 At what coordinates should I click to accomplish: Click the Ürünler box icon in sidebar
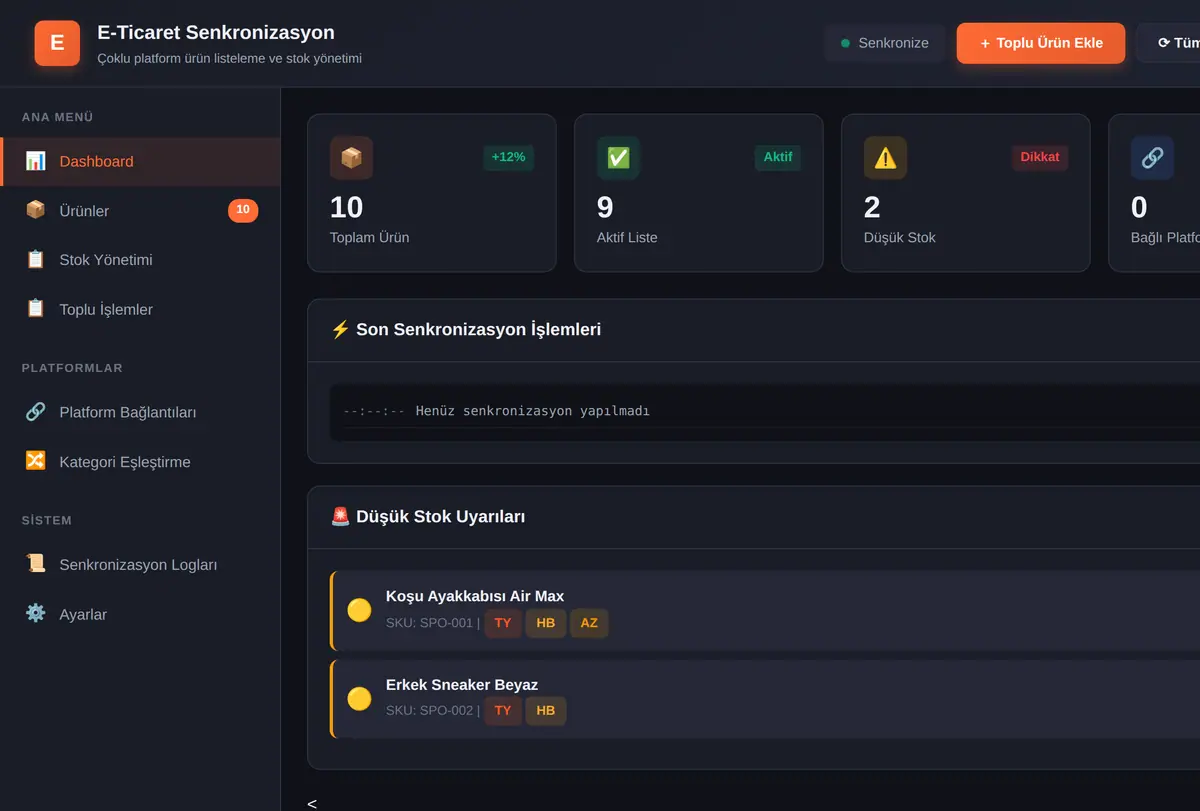(x=36, y=210)
